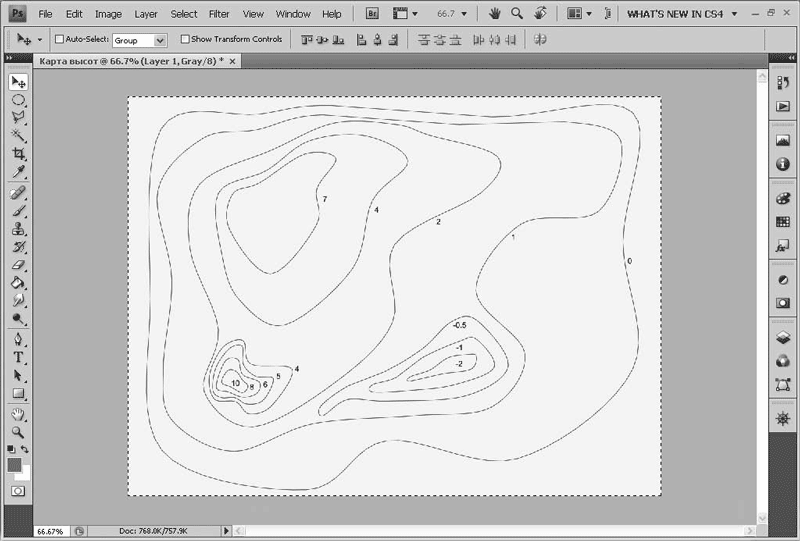Open the Layers panel icon
The height and width of the screenshot is (541, 800).
782,337
